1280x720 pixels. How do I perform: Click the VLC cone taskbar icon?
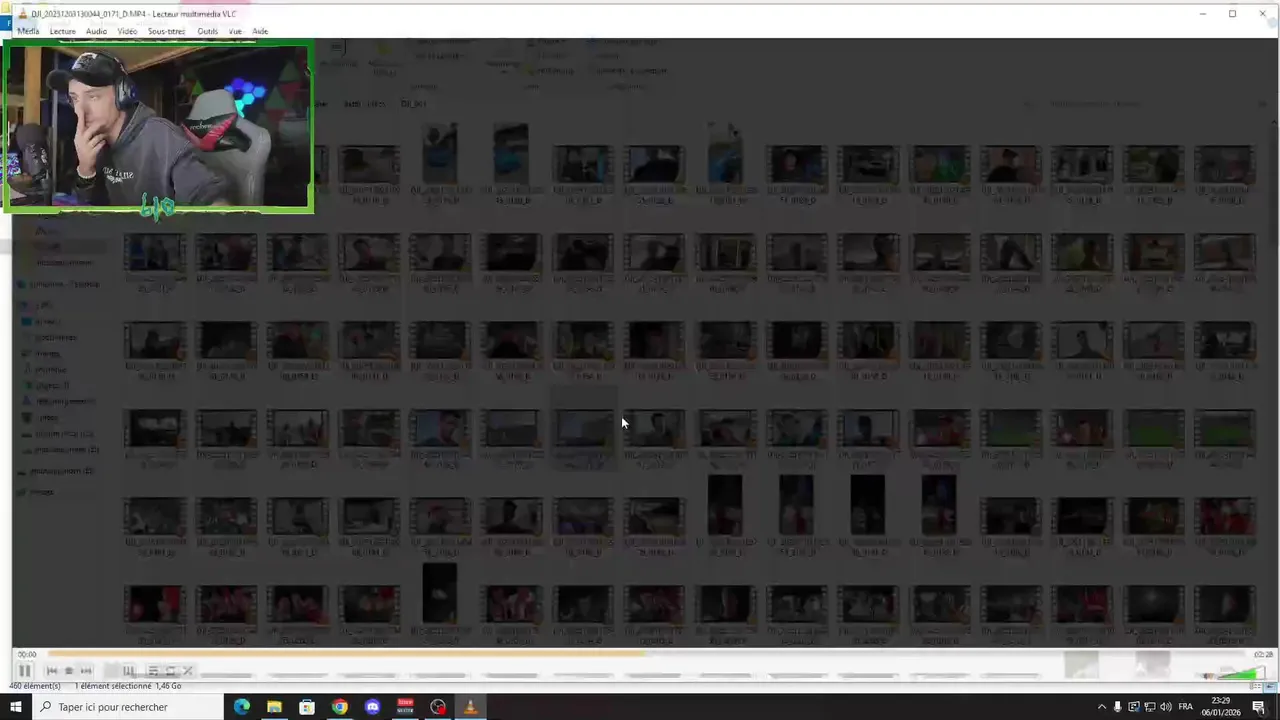470,707
